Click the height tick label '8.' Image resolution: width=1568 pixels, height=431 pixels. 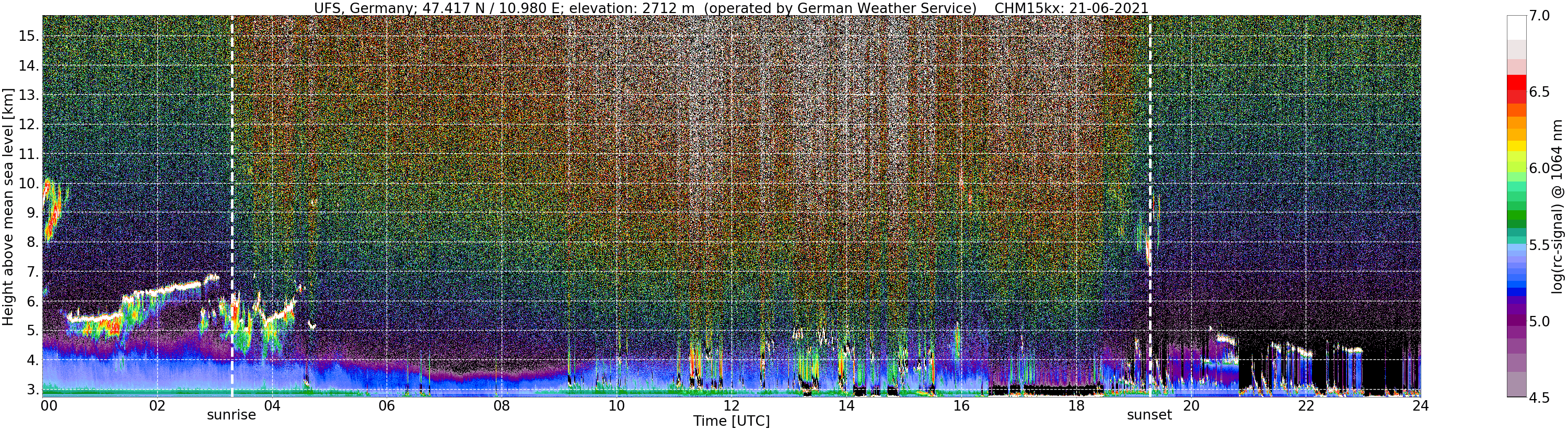32,243
